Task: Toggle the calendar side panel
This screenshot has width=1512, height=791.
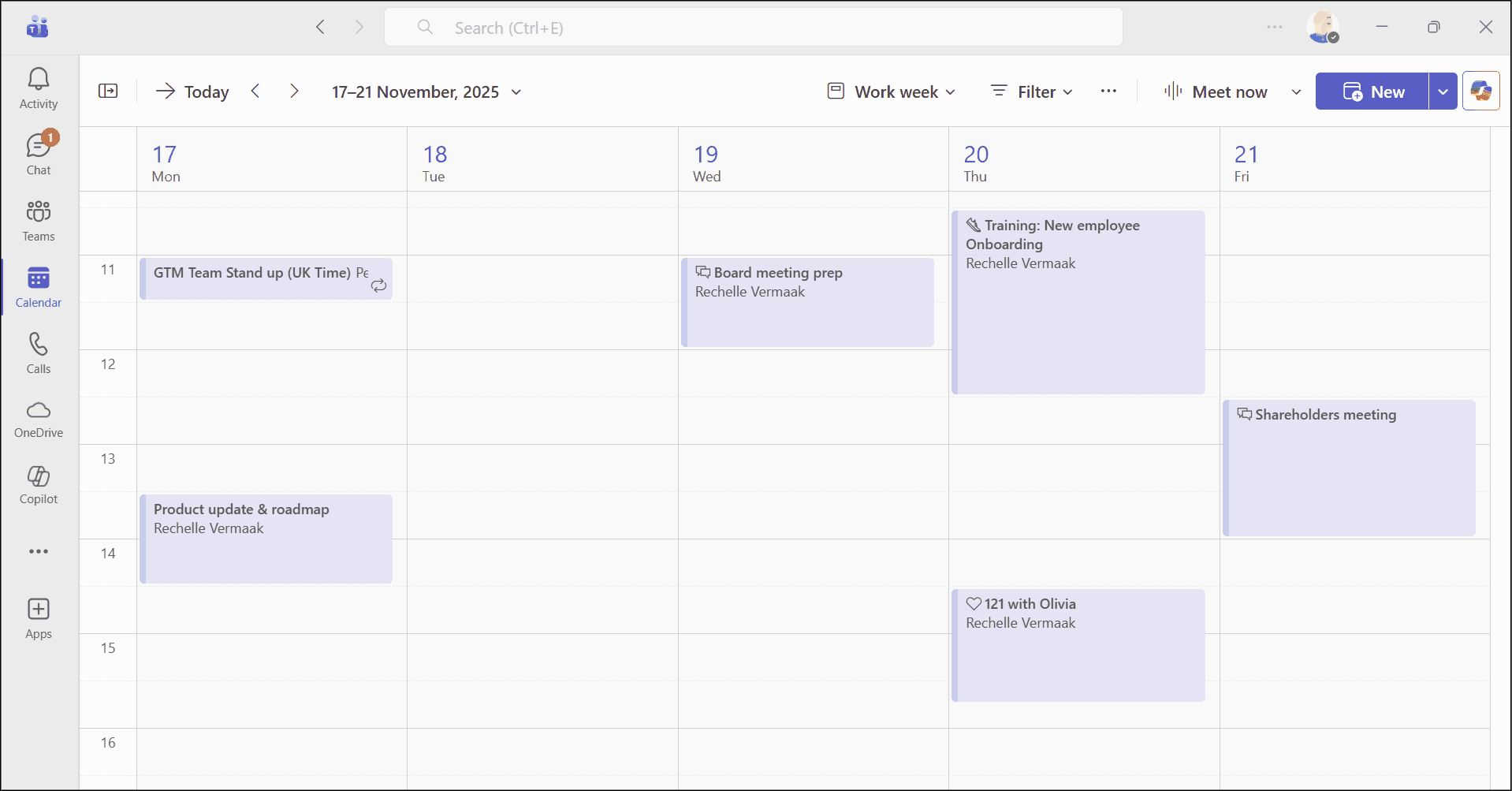Action: [108, 91]
